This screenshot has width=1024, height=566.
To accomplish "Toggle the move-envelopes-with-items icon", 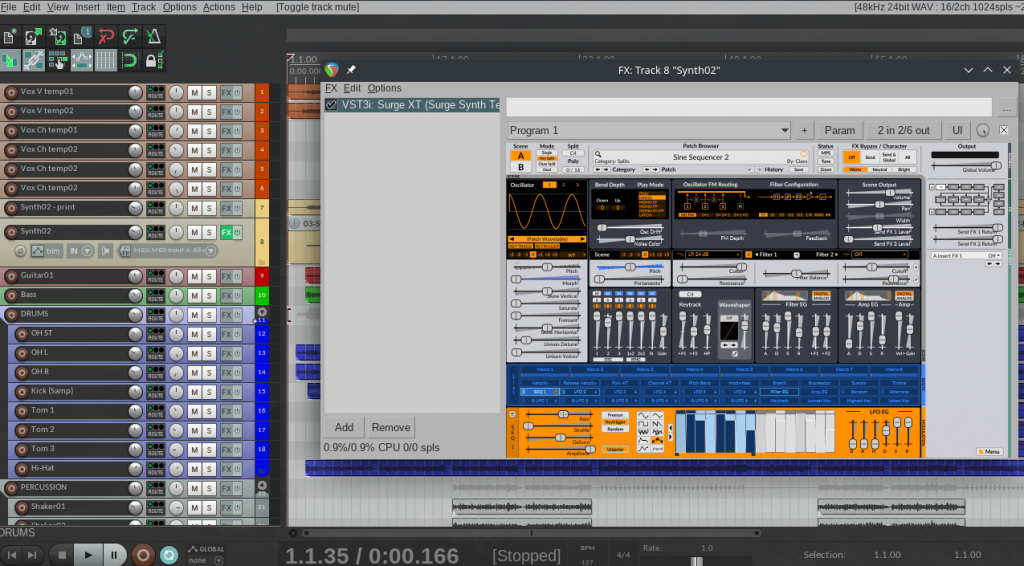I will click(82, 60).
